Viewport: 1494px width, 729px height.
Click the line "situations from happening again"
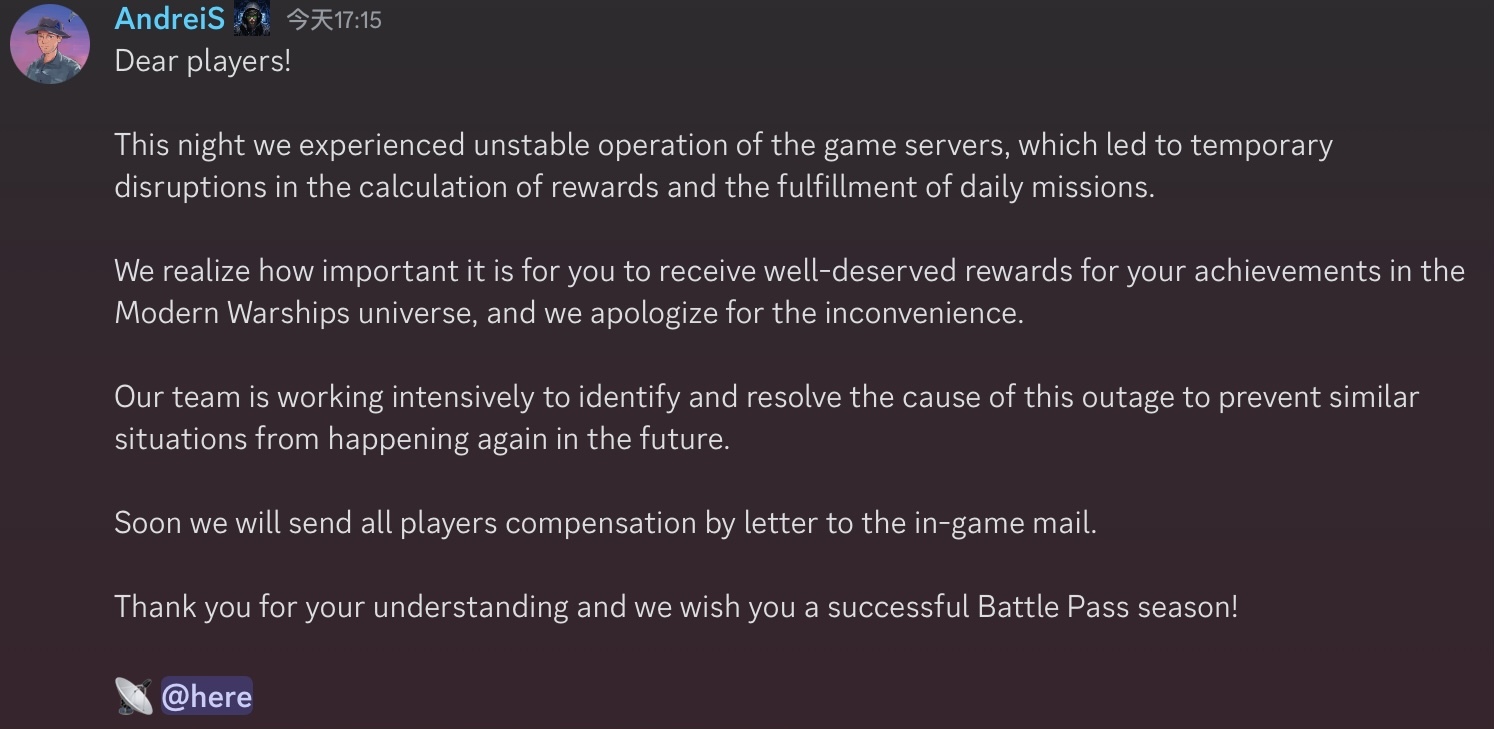pyautogui.click(x=422, y=439)
